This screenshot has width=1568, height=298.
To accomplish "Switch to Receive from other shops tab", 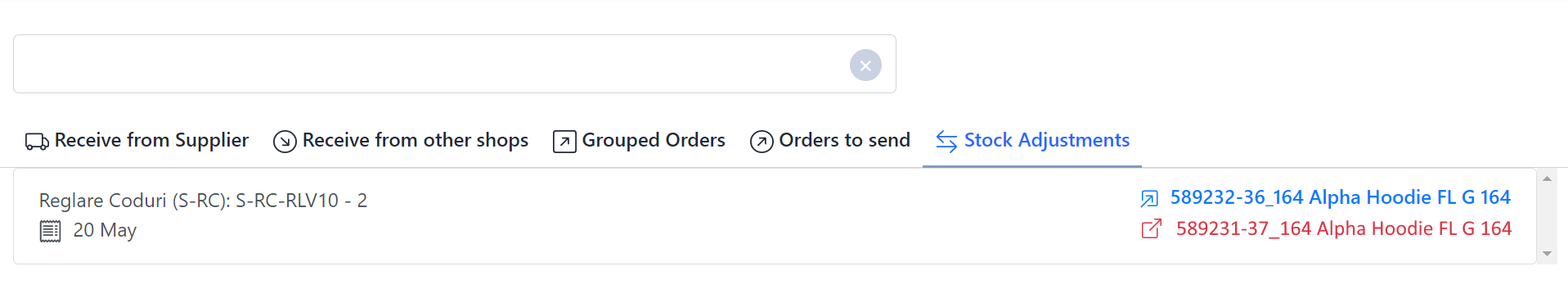I will tap(401, 141).
